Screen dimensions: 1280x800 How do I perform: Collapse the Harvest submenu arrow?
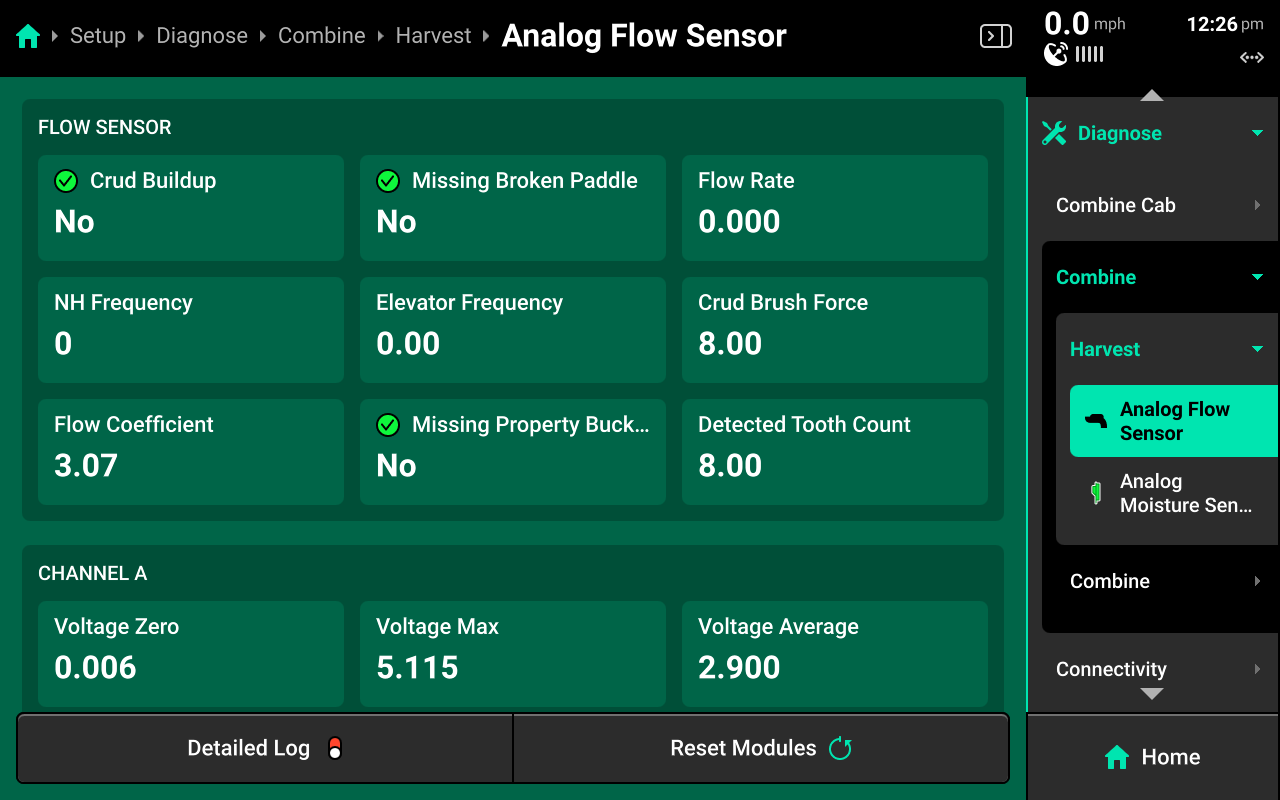(x=1257, y=349)
